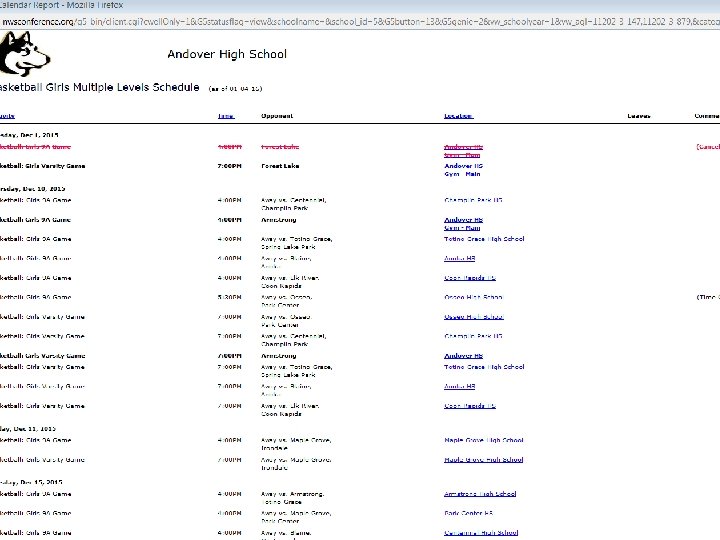Viewport: 720px width, 540px height.
Task: Open Osseo High School link in the 5:30PM row
Action: 473,297
